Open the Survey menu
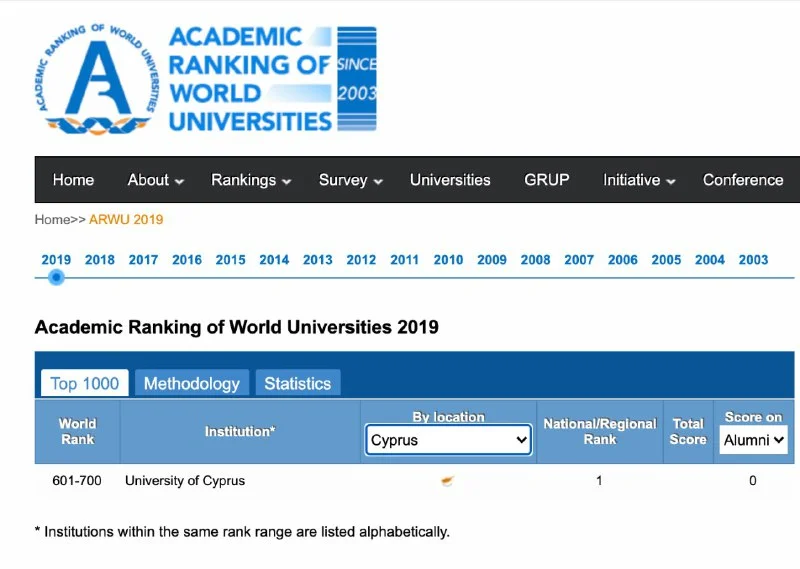This screenshot has width=800, height=569. click(350, 180)
